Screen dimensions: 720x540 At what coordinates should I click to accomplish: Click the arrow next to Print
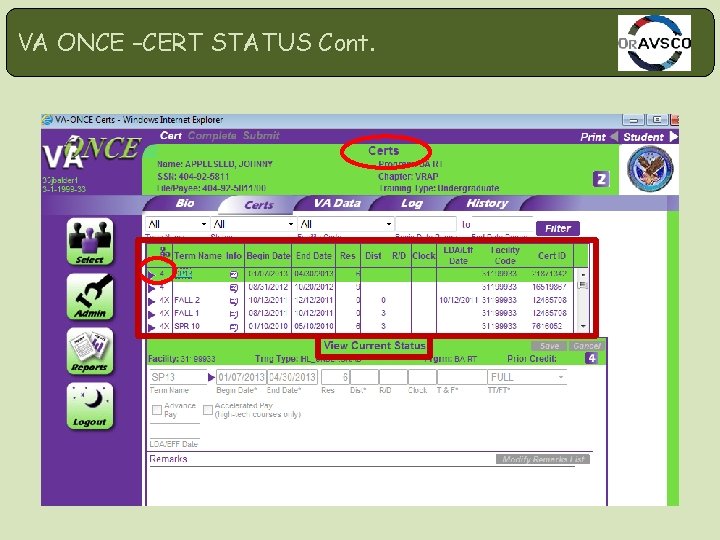pos(614,136)
